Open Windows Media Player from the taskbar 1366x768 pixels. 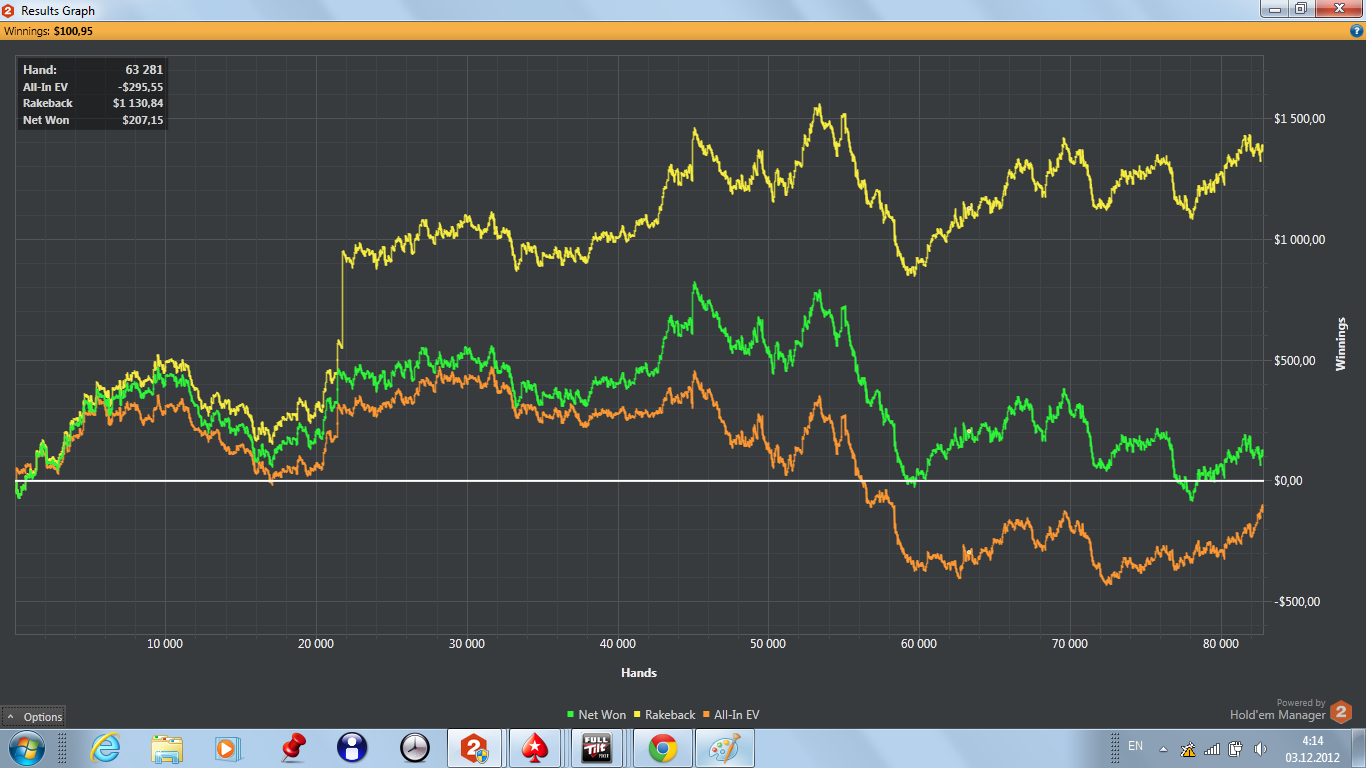228,748
